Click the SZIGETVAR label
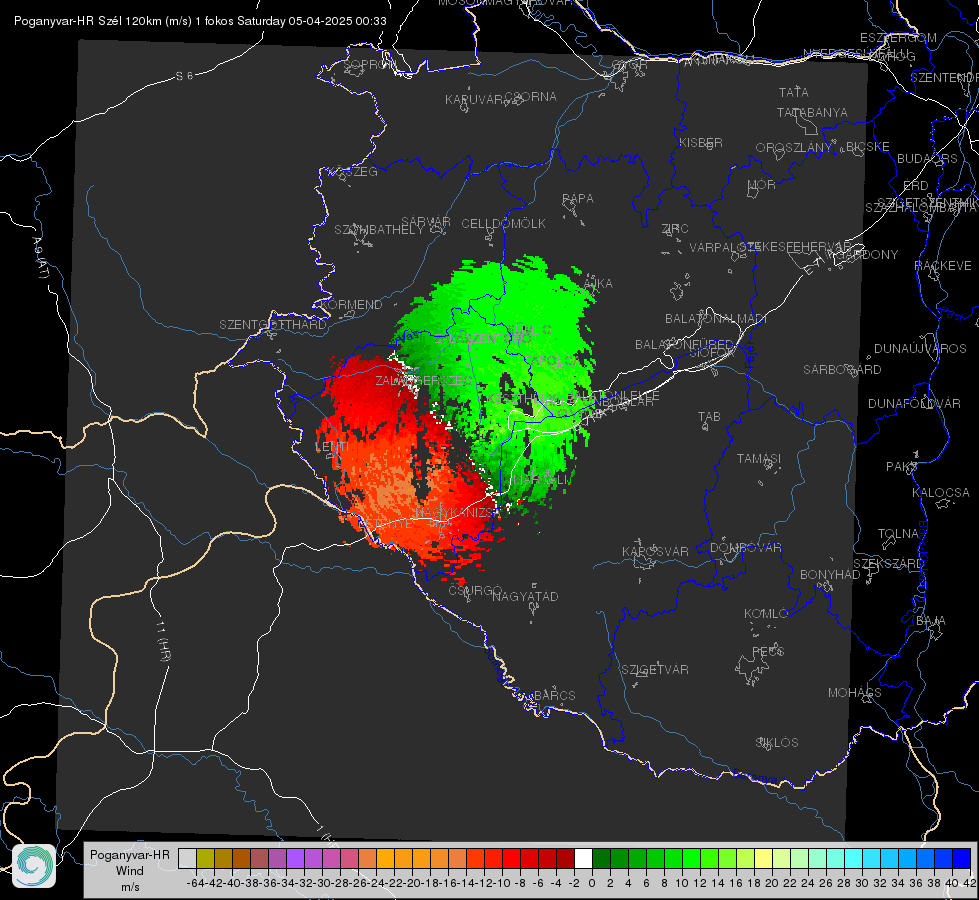Image resolution: width=979 pixels, height=900 pixels. point(655,670)
